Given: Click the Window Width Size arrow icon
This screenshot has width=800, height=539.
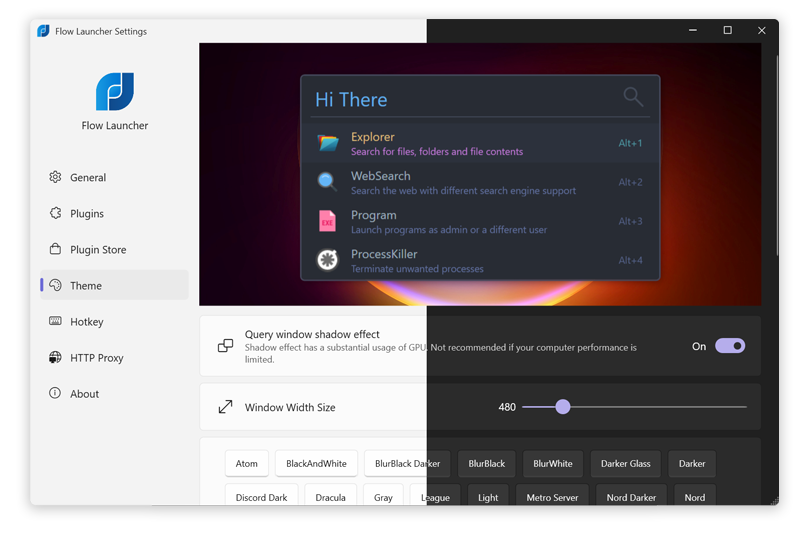Looking at the screenshot, I should pyautogui.click(x=226, y=407).
